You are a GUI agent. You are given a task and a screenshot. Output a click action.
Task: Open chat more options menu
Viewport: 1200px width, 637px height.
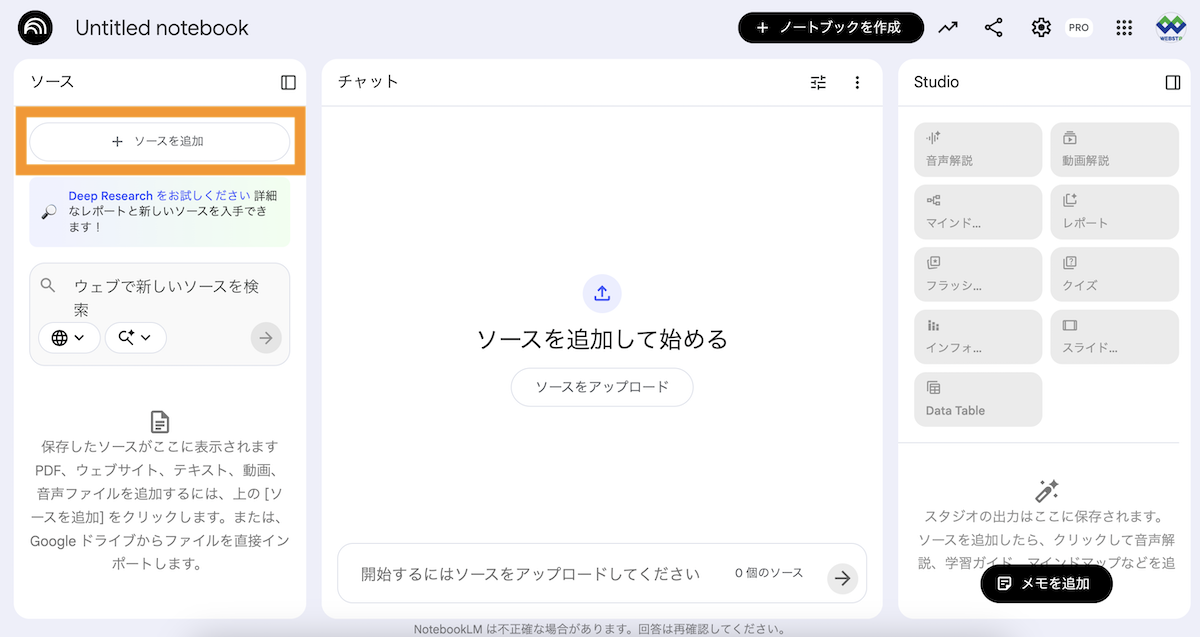click(x=857, y=83)
